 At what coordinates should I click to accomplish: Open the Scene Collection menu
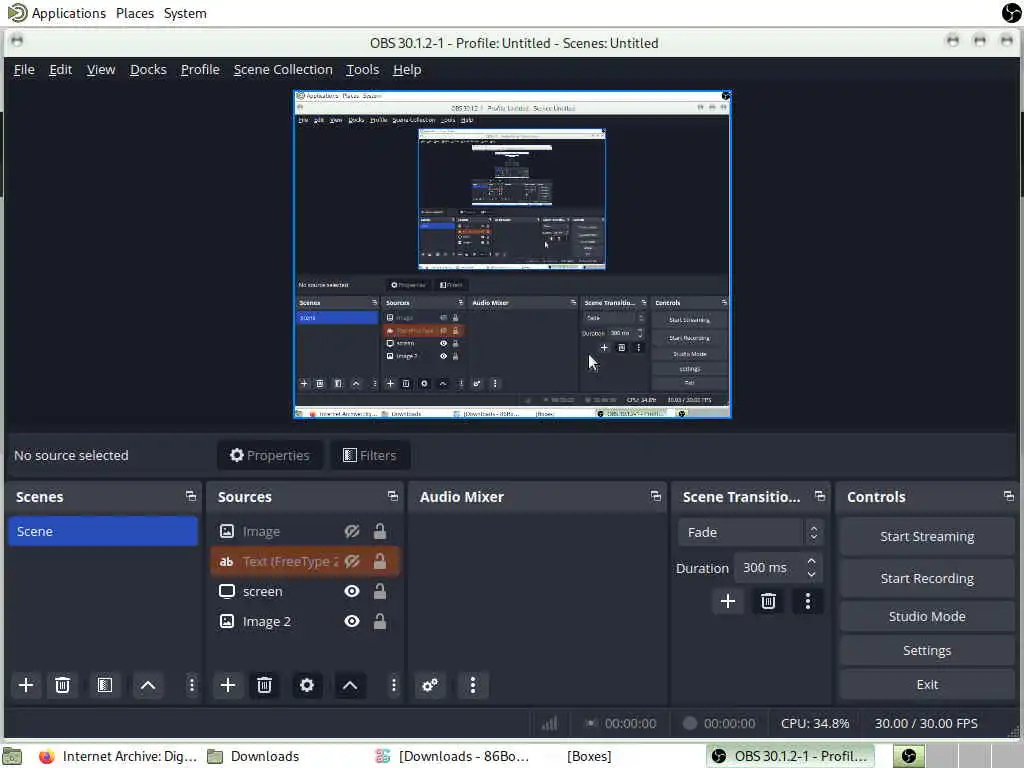[283, 70]
